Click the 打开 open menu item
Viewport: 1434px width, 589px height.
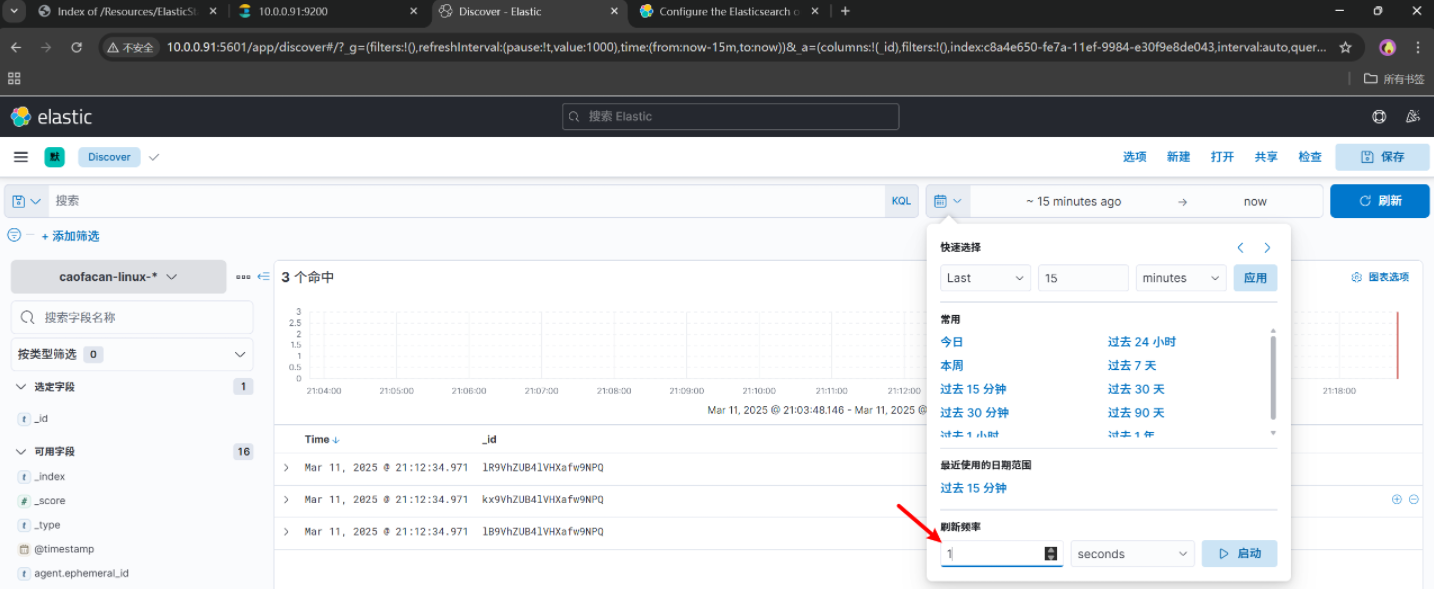[1222, 157]
